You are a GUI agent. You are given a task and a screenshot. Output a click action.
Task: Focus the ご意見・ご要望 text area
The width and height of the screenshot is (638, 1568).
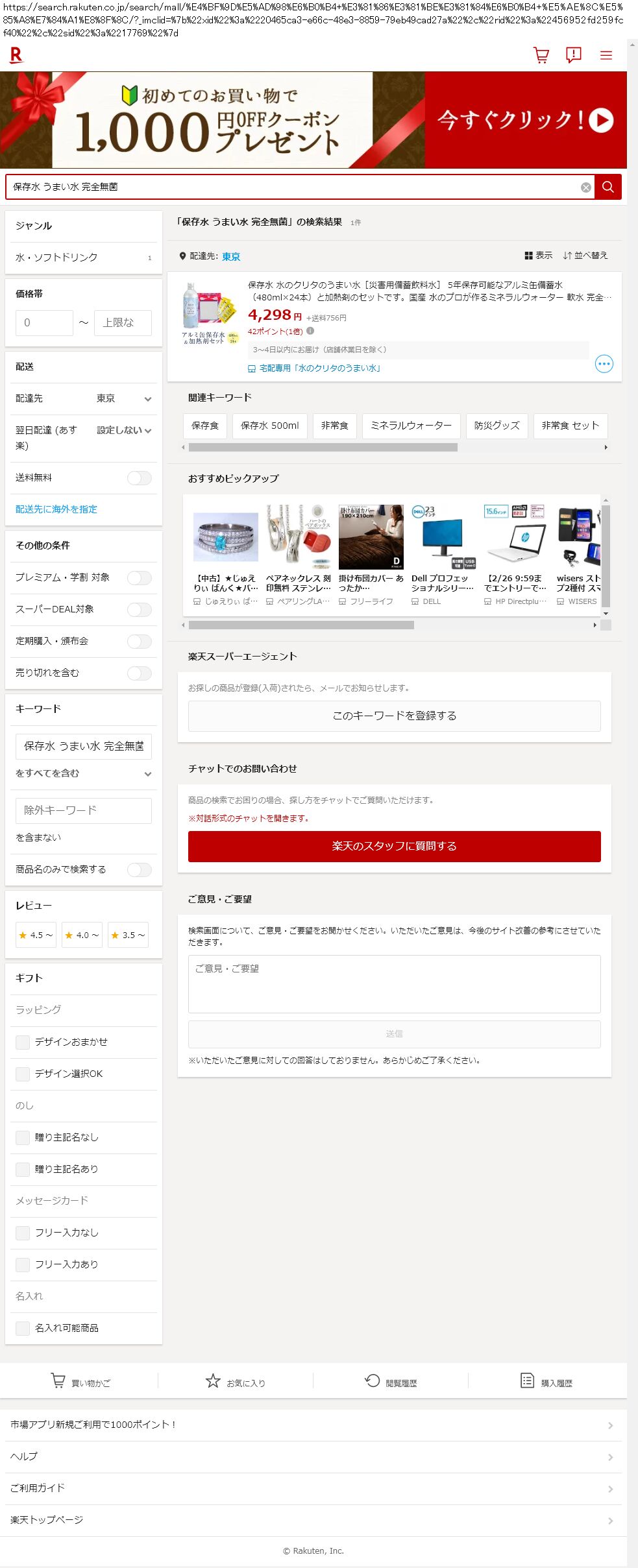coord(395,984)
